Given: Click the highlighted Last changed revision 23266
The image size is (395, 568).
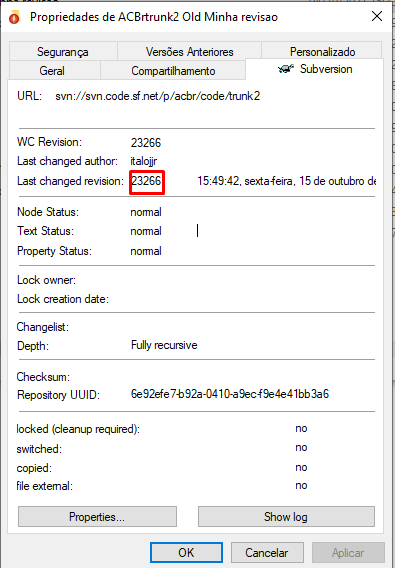Looking at the screenshot, I should tap(146, 180).
